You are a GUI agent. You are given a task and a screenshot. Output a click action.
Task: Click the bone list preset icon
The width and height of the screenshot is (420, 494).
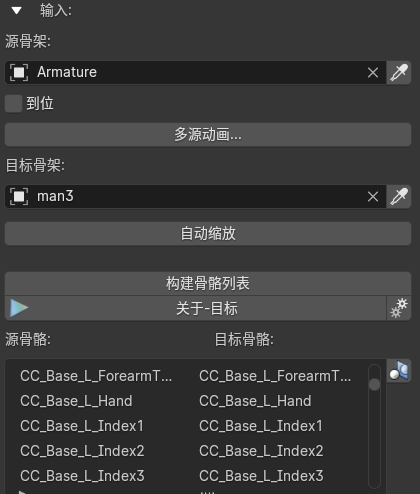tap(399, 371)
